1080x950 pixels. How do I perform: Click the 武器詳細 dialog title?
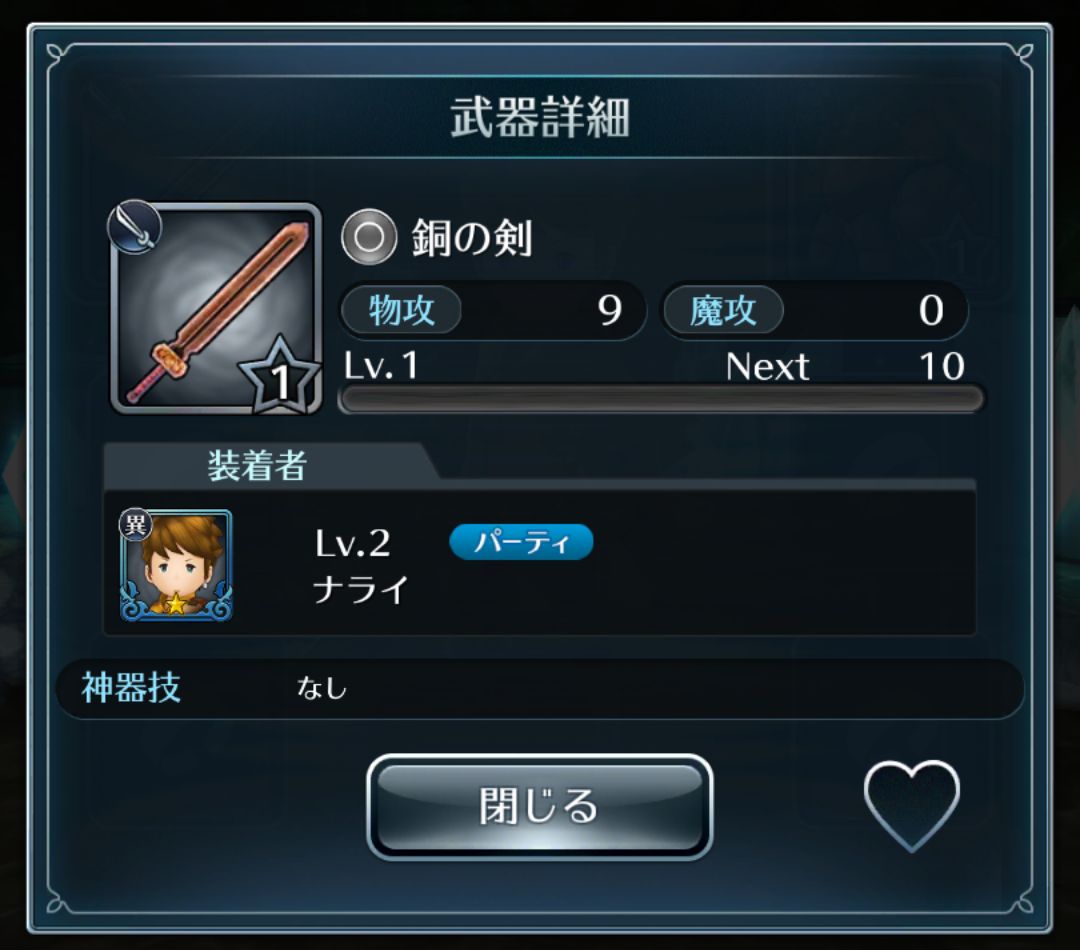[x=540, y=118]
